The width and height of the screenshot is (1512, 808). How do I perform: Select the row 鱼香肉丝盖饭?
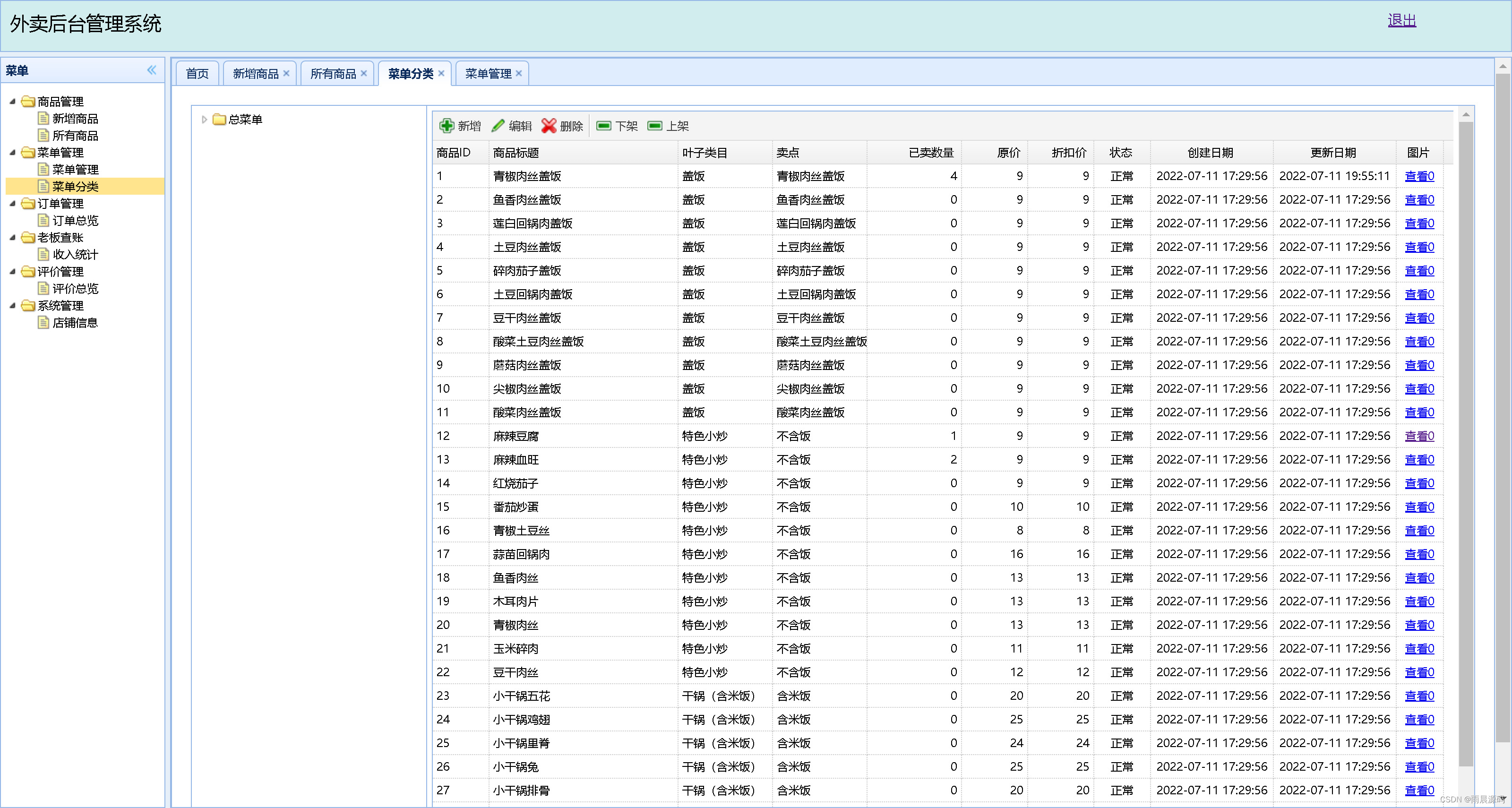pos(937,199)
